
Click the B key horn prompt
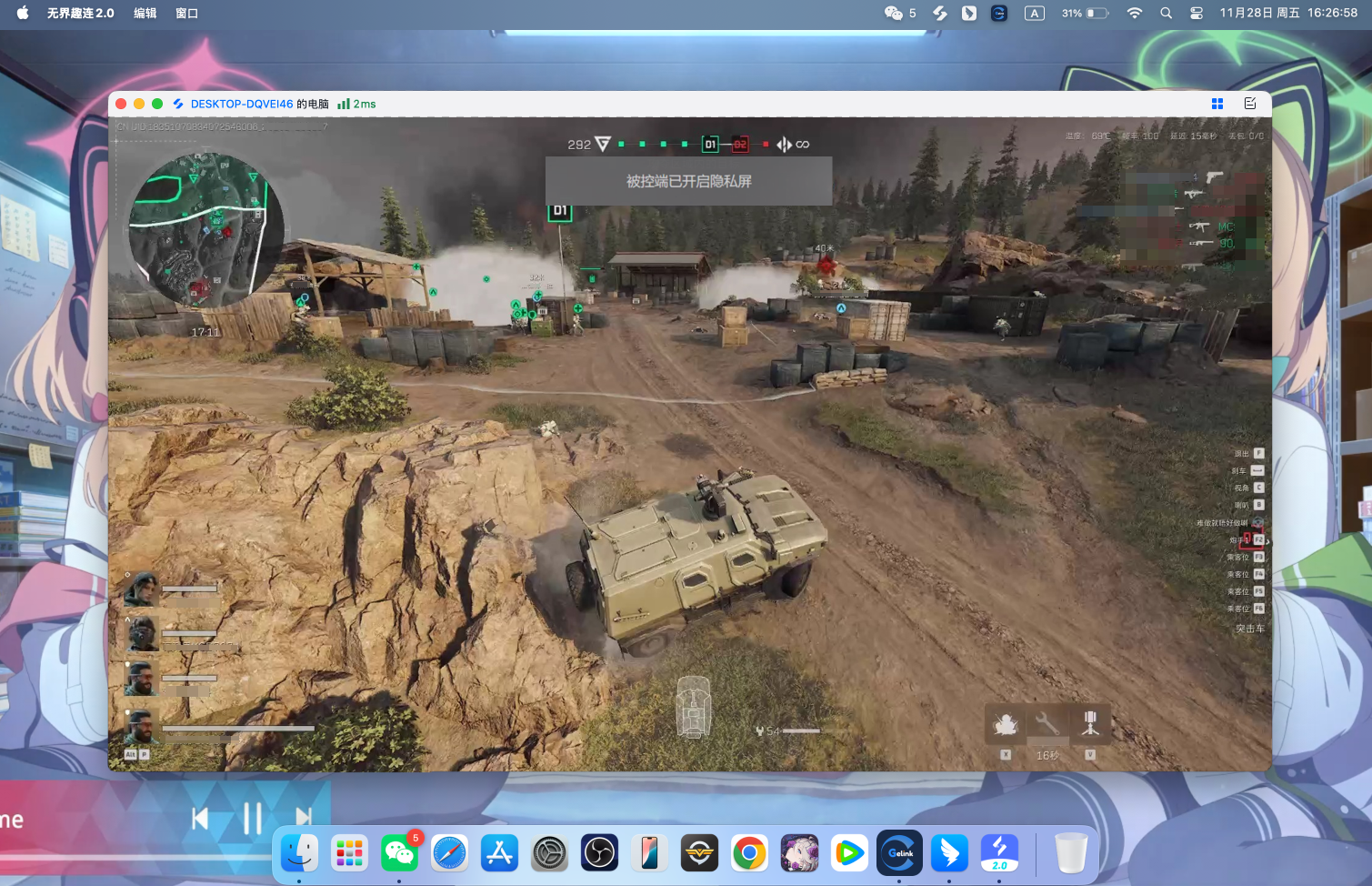[x=1249, y=505]
